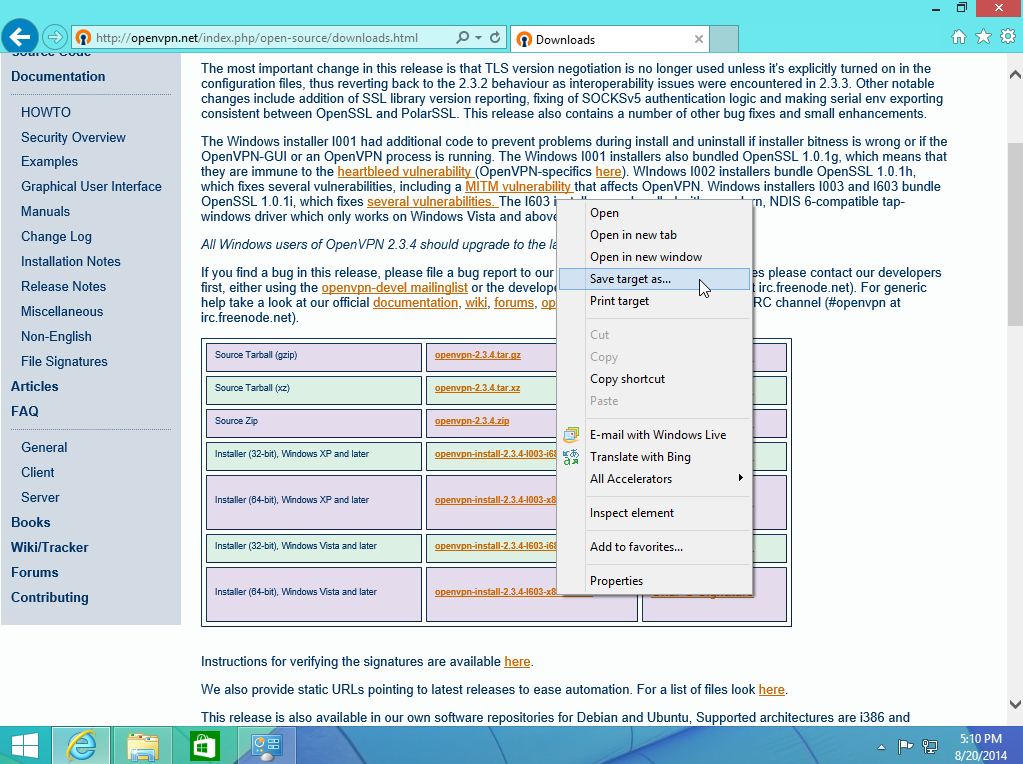Image resolution: width=1023 pixels, height=764 pixels.
Task: Click the forward navigation arrow
Action: point(55,37)
